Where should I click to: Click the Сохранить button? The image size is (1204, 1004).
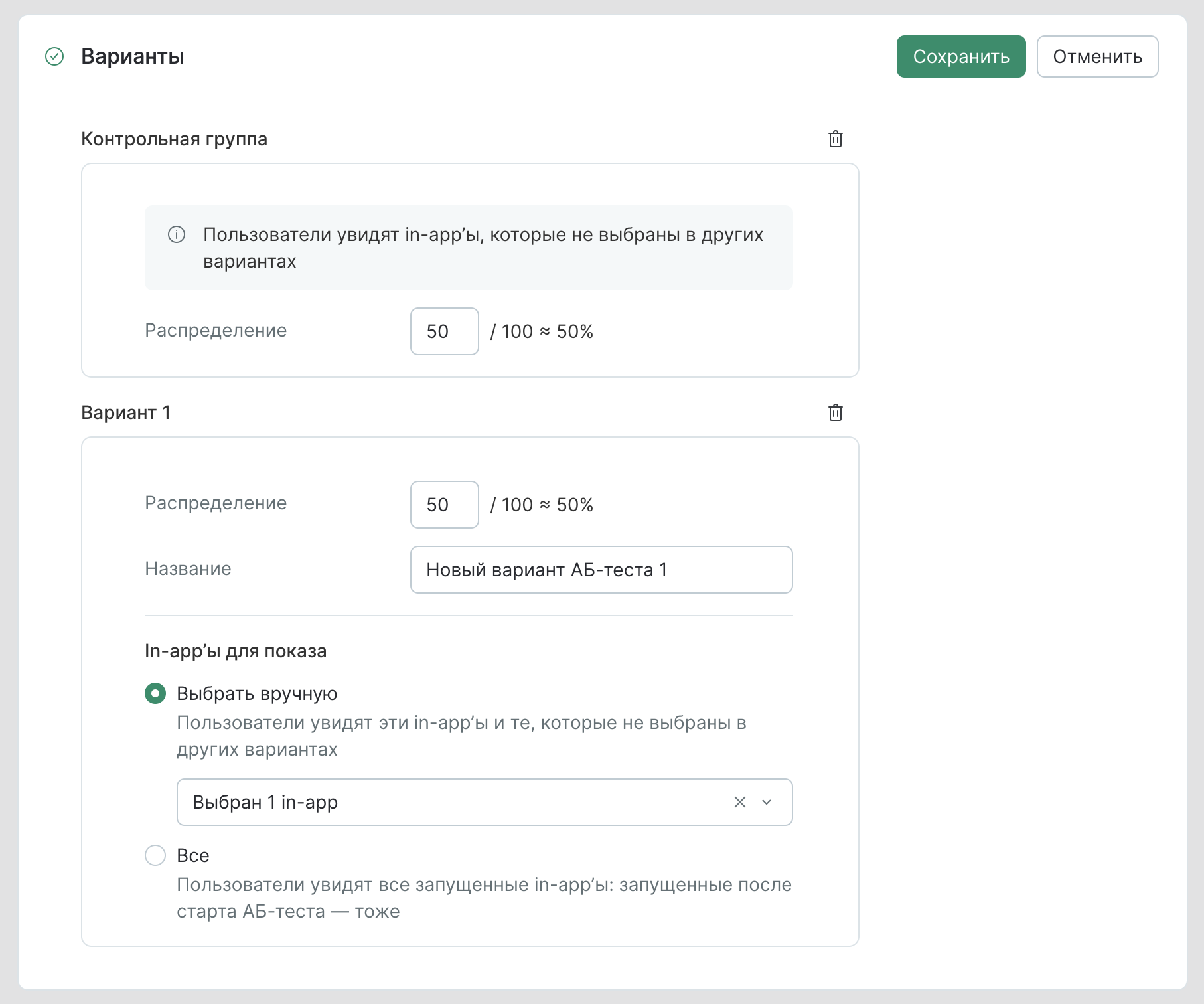click(x=961, y=56)
